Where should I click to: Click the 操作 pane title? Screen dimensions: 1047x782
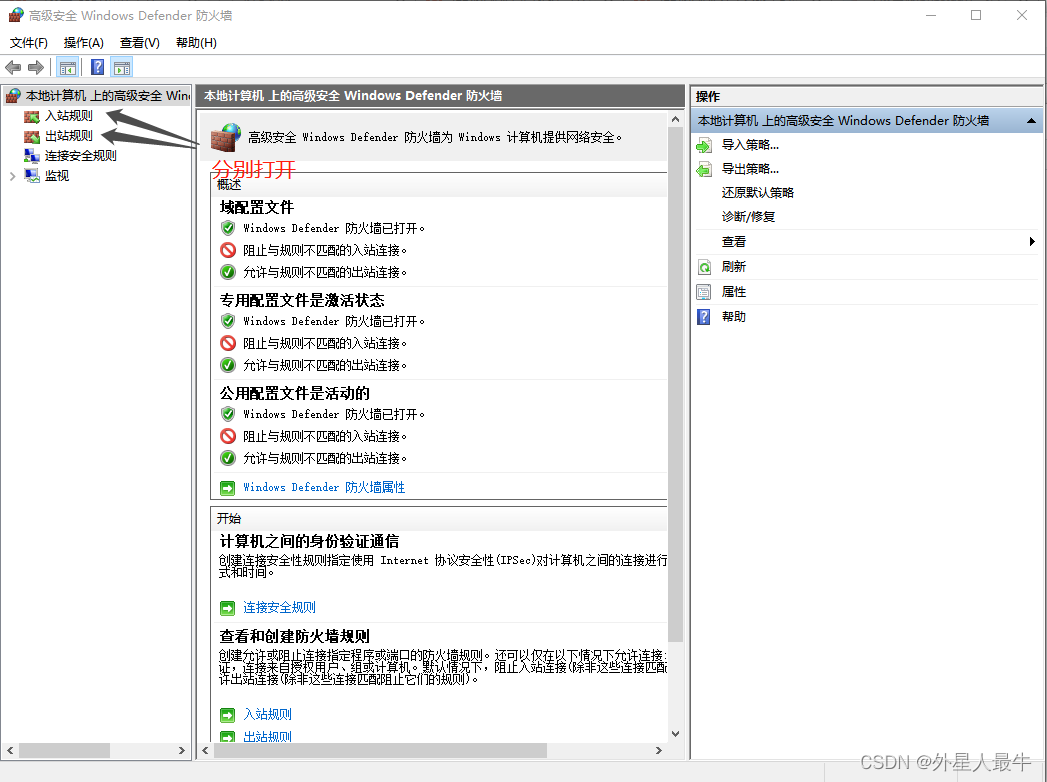click(708, 97)
